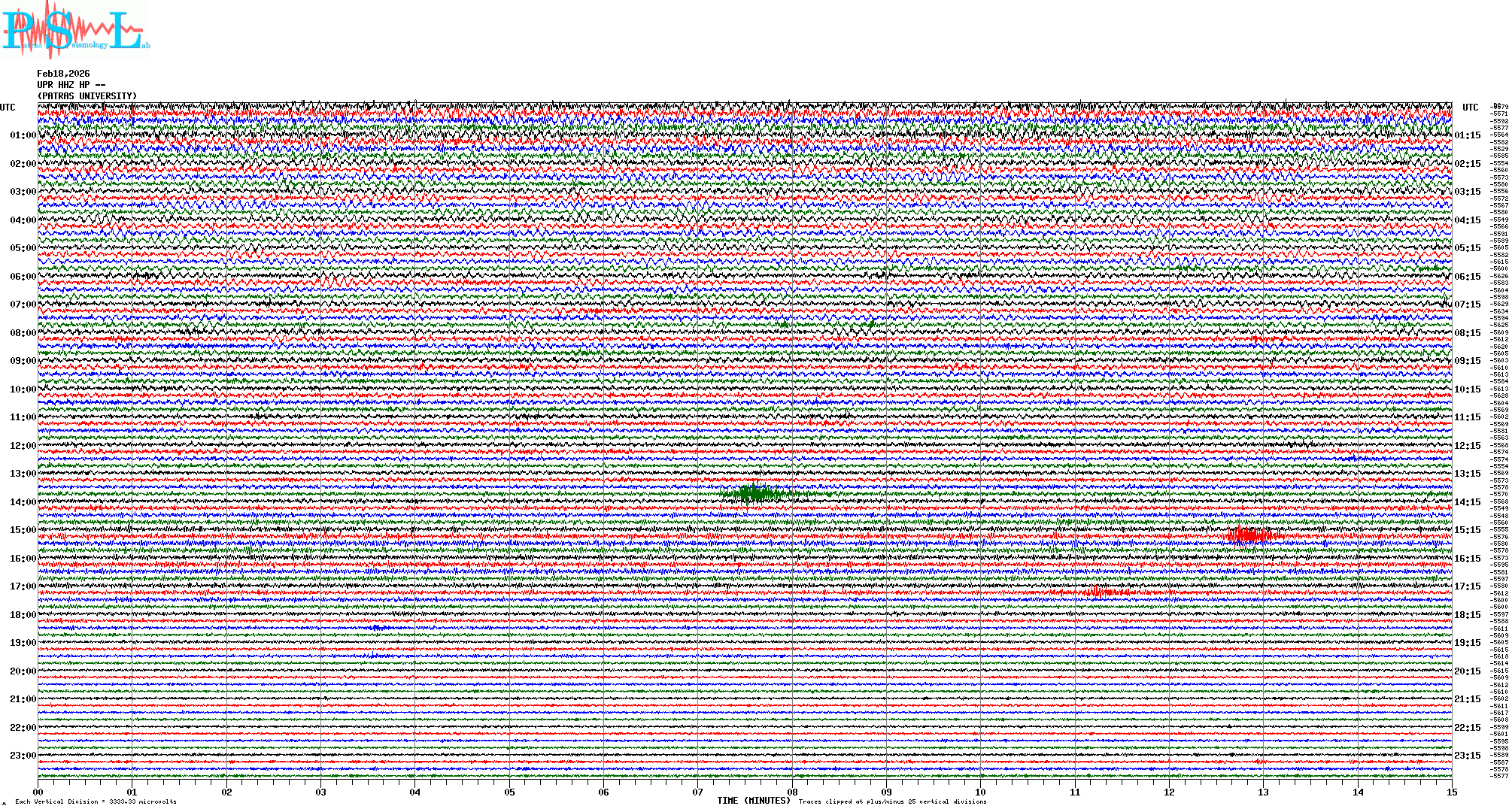
Task: Select the 15:15 time label on right
Action: coord(1467,530)
